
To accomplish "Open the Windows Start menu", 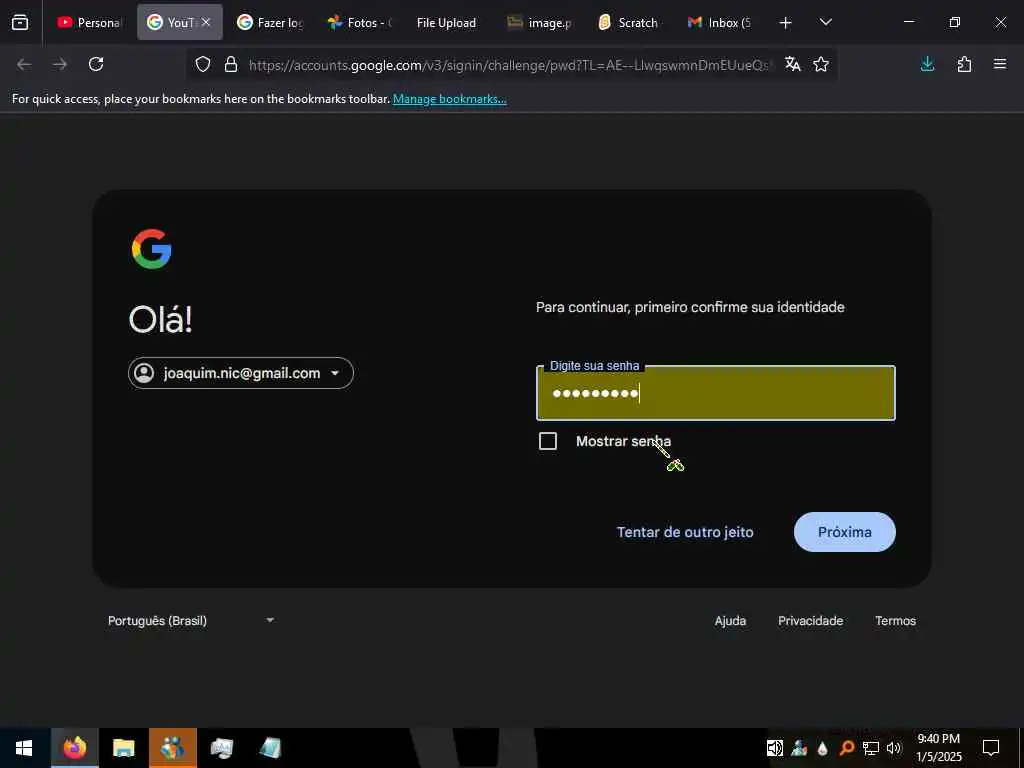I will click(24, 748).
